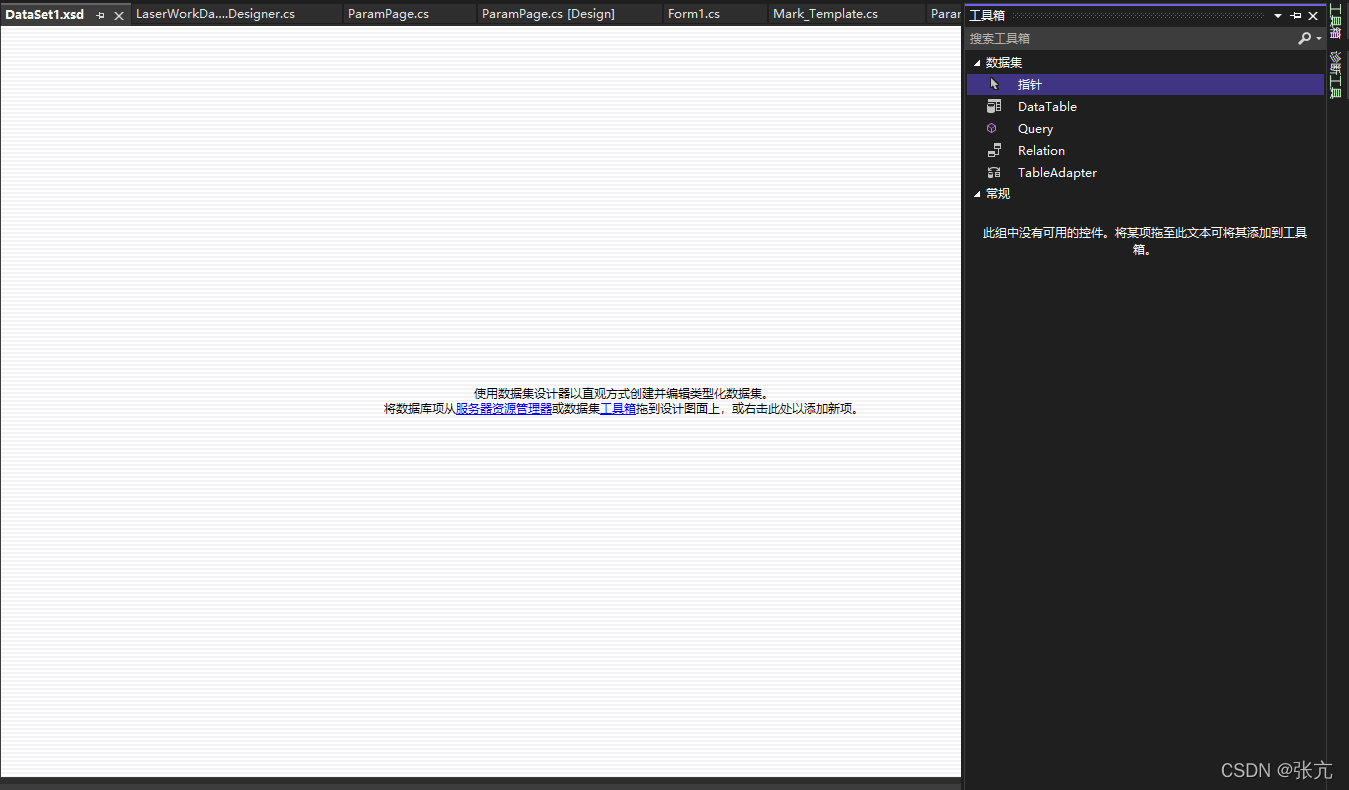Collapse the 数据集 toolbox group
Viewport: 1349px width, 790px height.
[x=977, y=63]
